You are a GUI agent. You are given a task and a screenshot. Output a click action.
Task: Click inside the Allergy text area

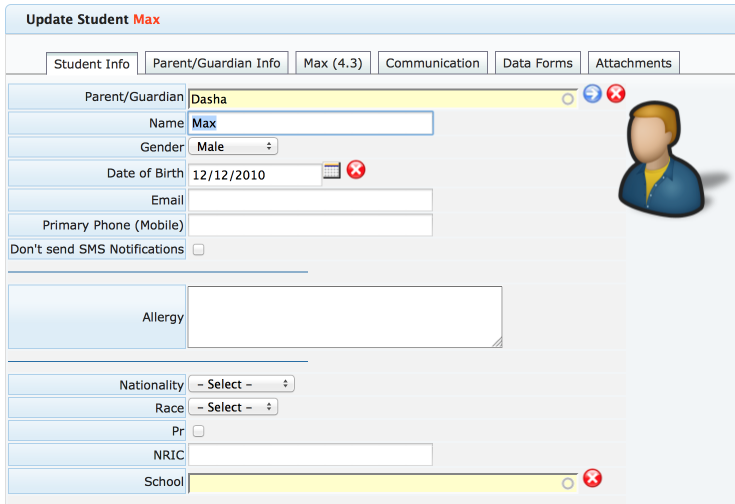[345, 317]
